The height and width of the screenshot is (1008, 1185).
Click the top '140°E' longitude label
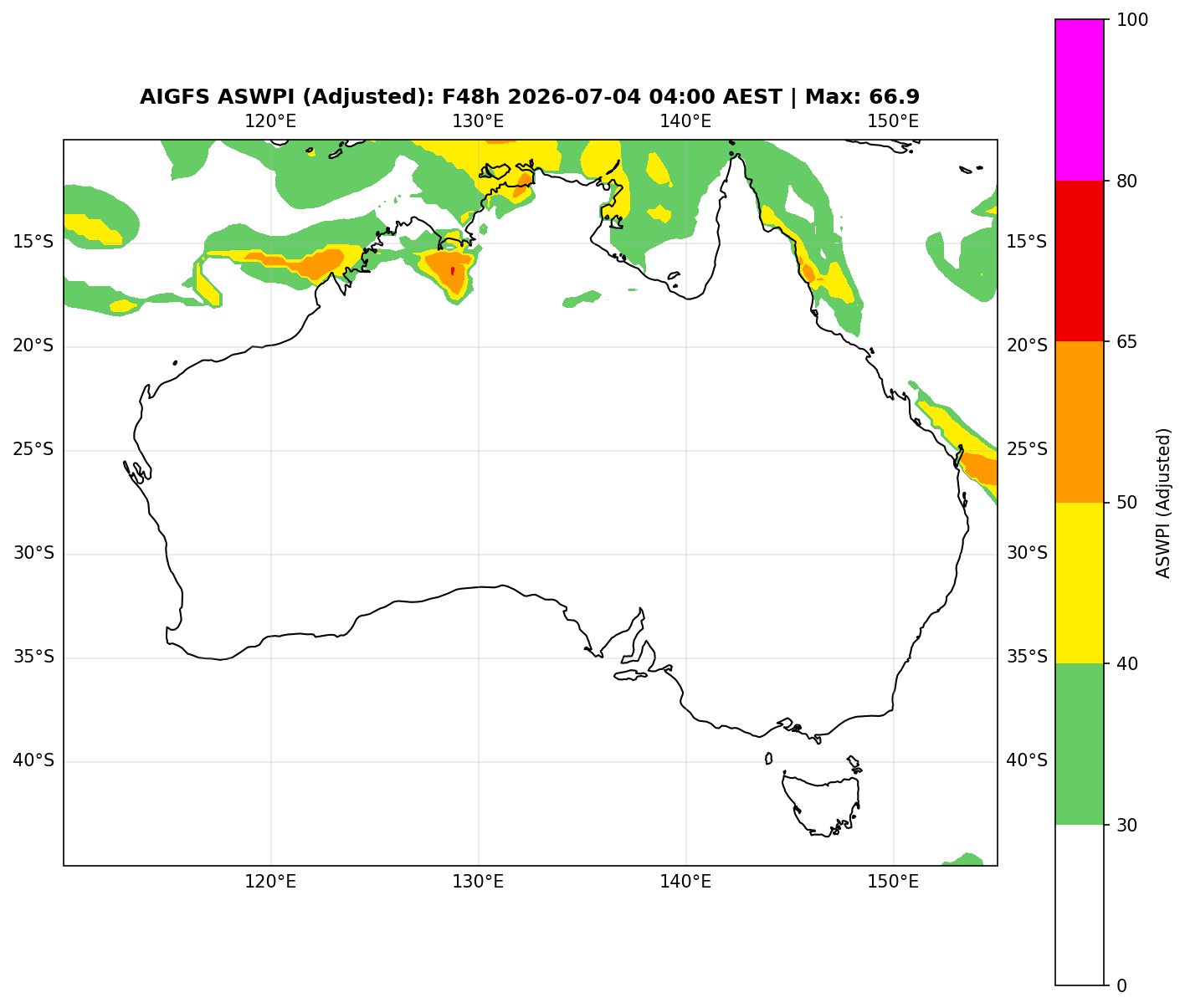coord(685,121)
